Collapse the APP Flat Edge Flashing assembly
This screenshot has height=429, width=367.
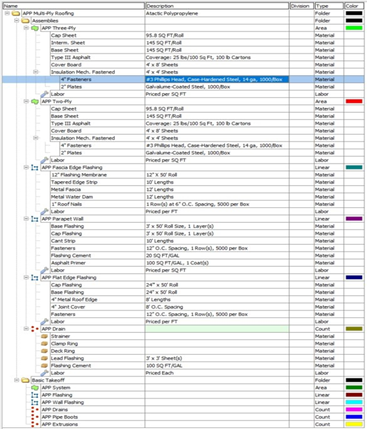[x=26, y=277]
